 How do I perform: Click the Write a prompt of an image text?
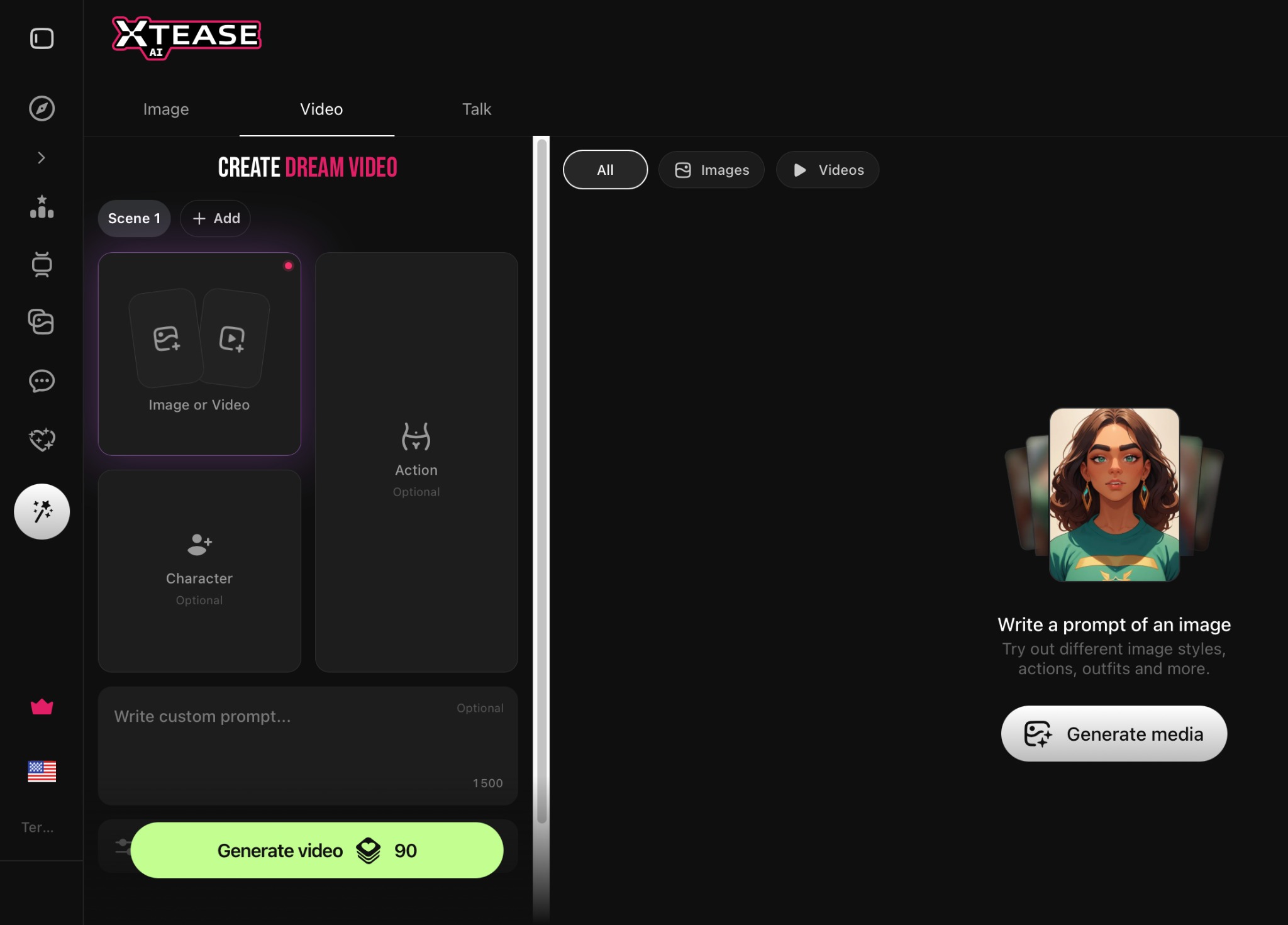pos(1114,624)
